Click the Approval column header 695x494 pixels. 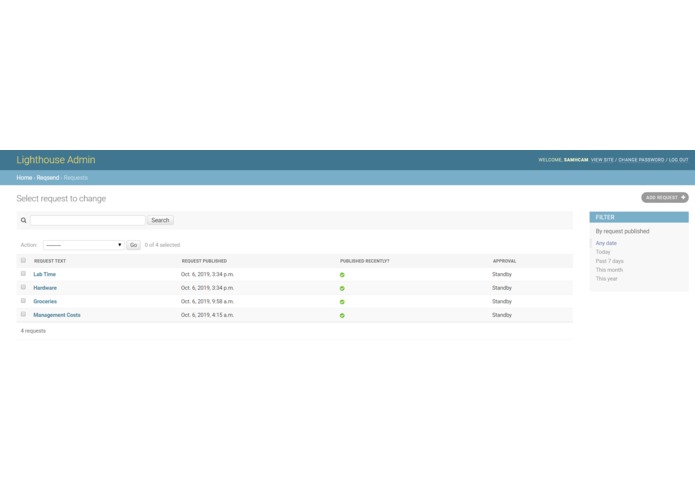(504, 261)
